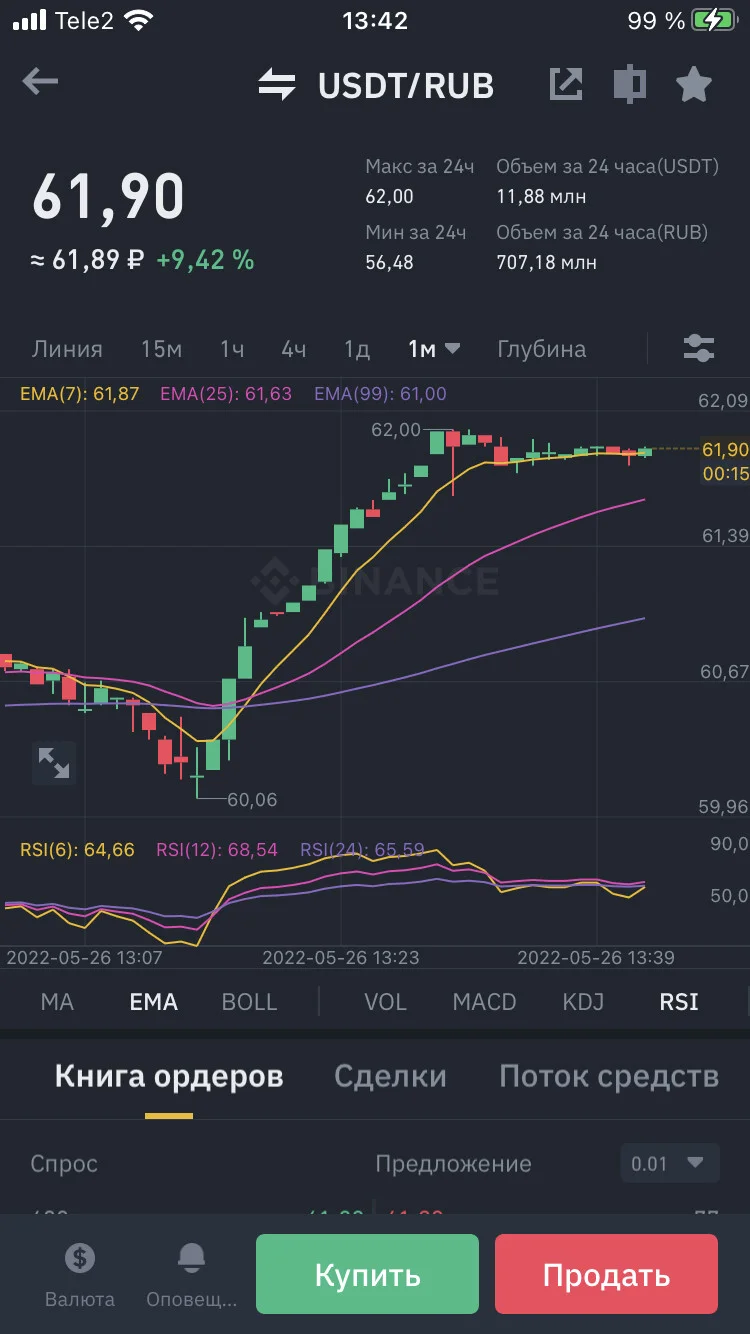Tap the 62,00 high price marker

click(x=396, y=430)
